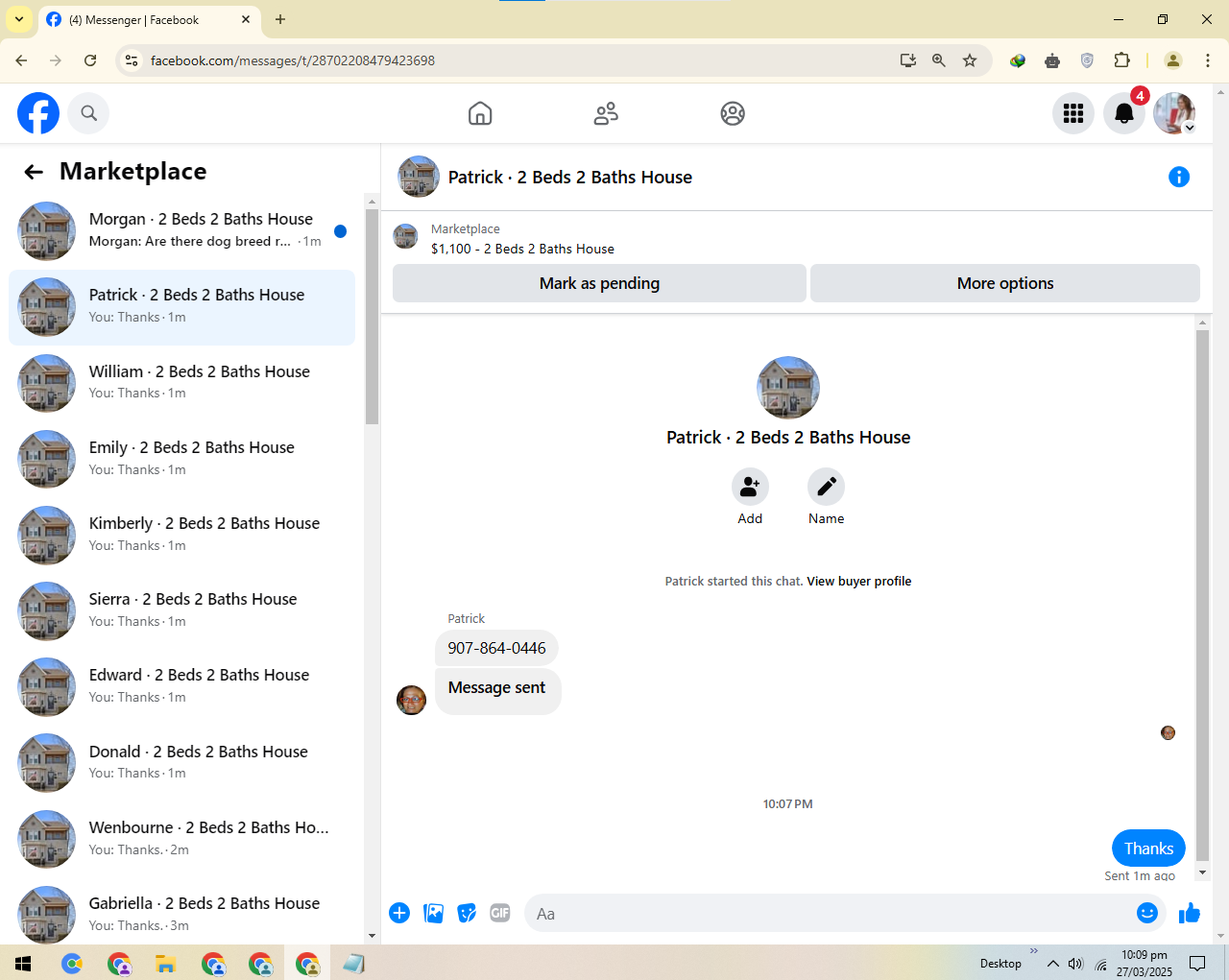This screenshot has width=1229, height=980.
Task: Click the Add people icon
Action: pyautogui.click(x=750, y=487)
